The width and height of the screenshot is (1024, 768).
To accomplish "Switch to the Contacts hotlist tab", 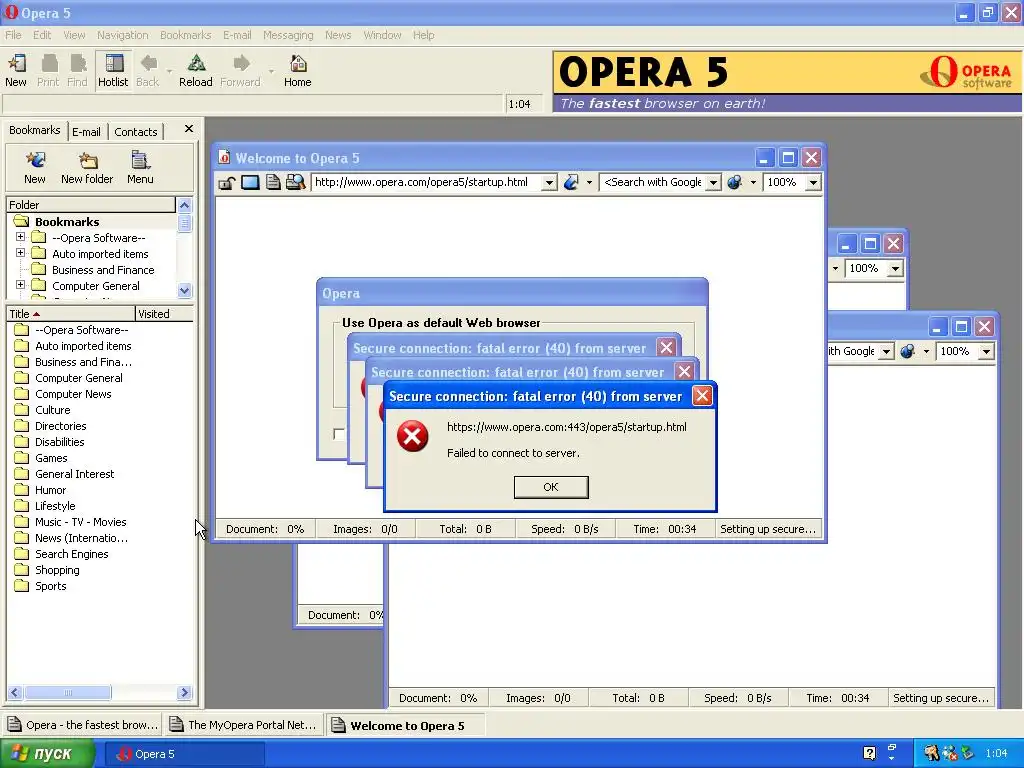I will coord(136,132).
